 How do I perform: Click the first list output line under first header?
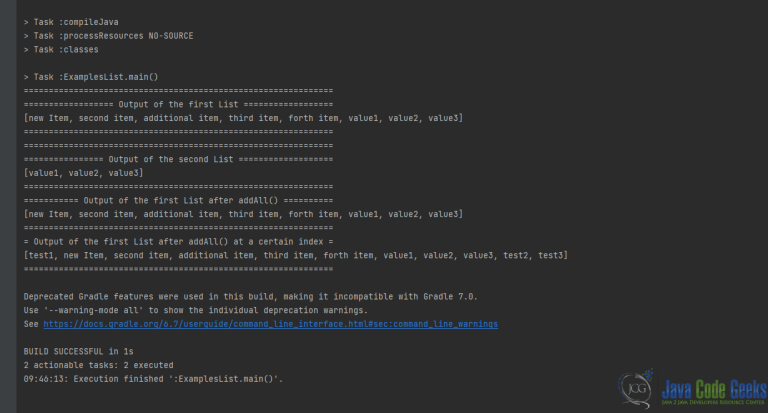click(243, 118)
